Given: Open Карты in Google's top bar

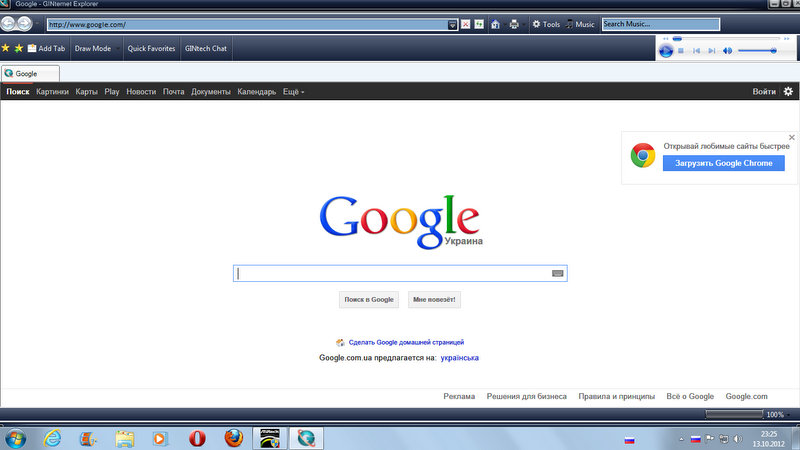Looking at the screenshot, I should [86, 92].
